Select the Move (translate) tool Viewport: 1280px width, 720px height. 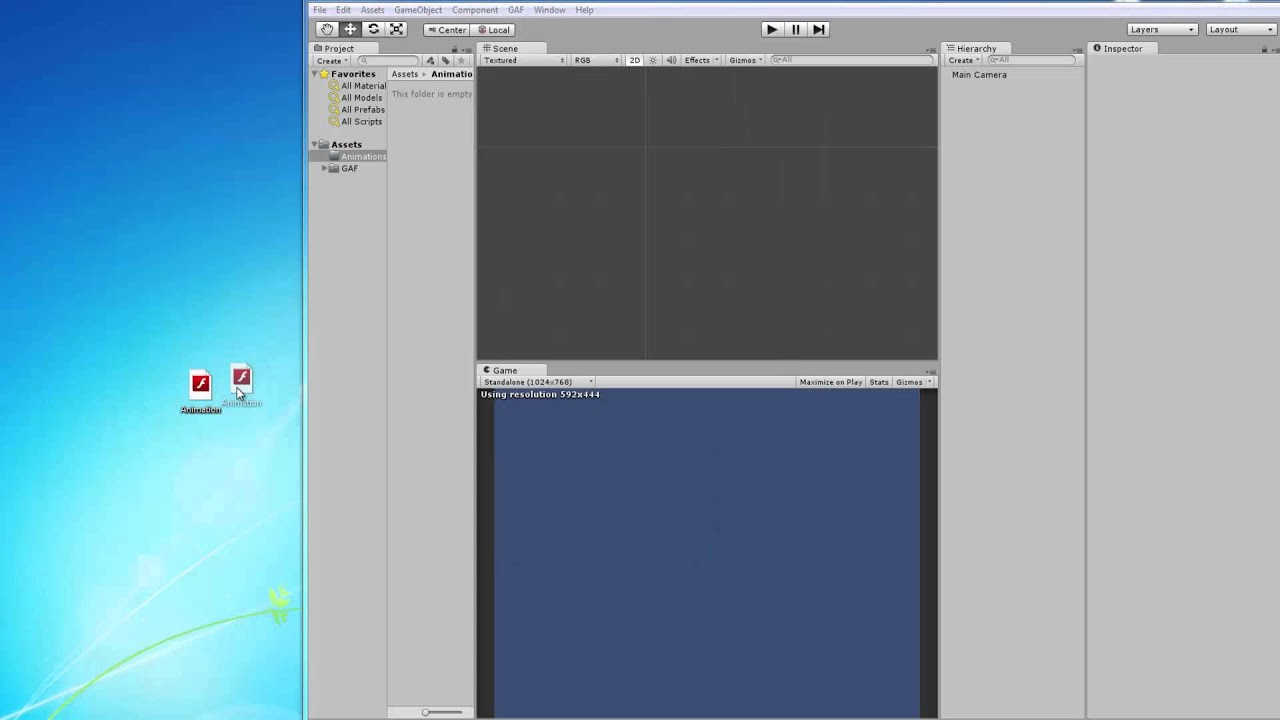(350, 30)
